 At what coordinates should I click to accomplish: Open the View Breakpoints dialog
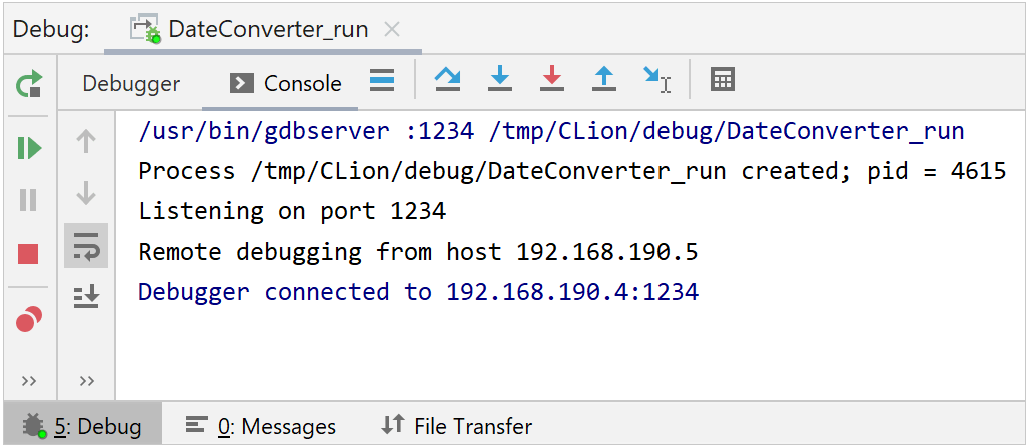[x=29, y=320]
